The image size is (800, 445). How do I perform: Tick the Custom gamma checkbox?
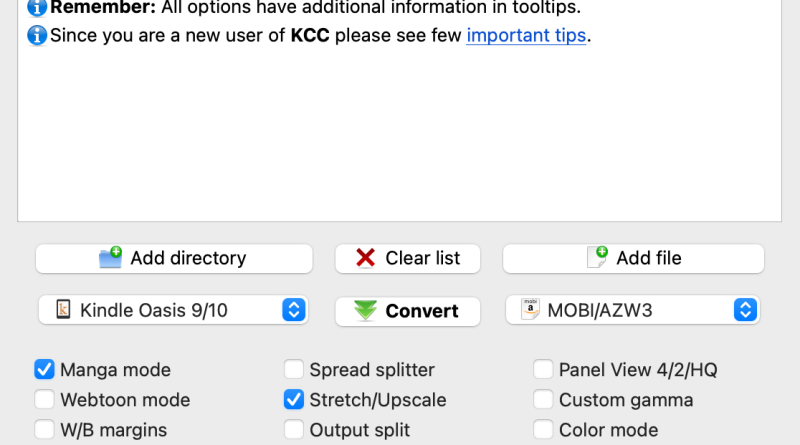pyautogui.click(x=543, y=400)
